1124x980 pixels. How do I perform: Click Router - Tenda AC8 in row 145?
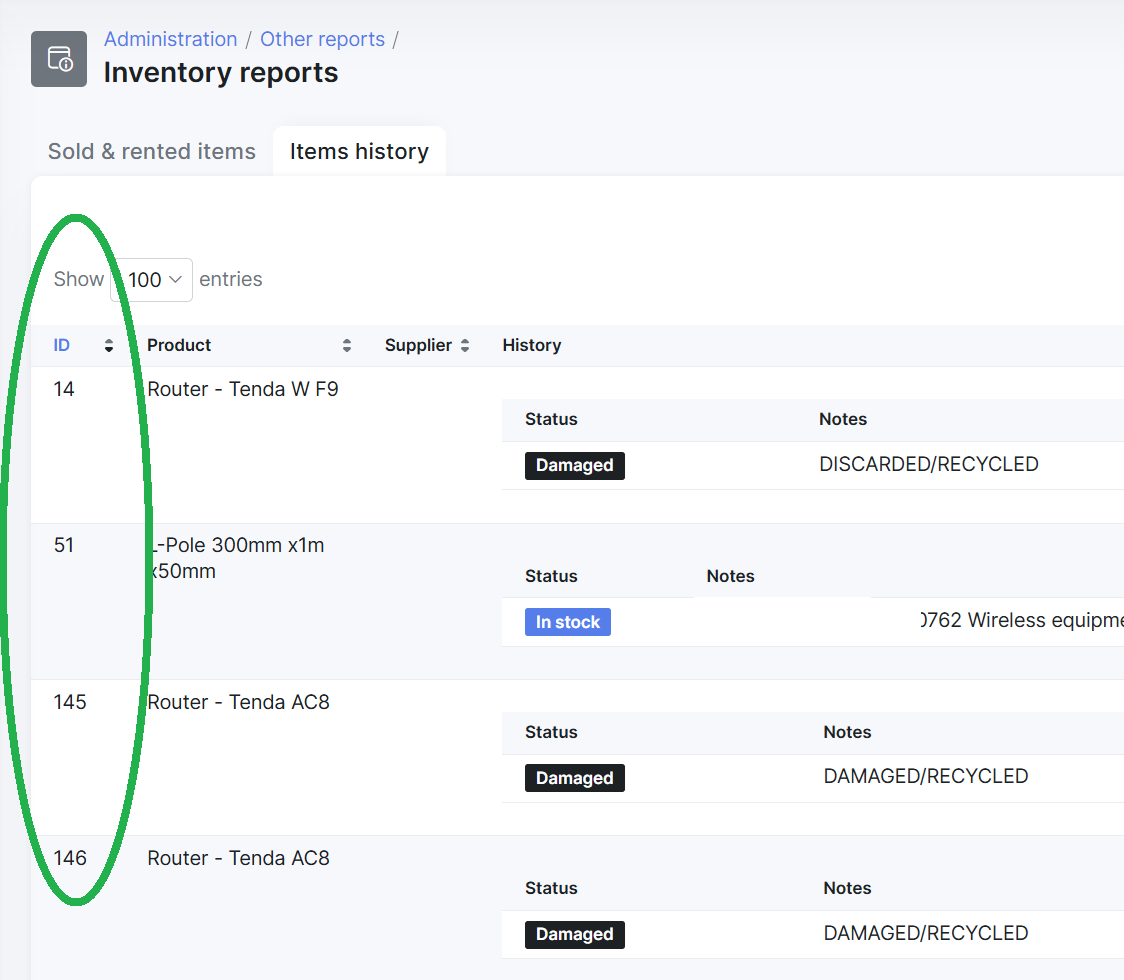pos(238,702)
